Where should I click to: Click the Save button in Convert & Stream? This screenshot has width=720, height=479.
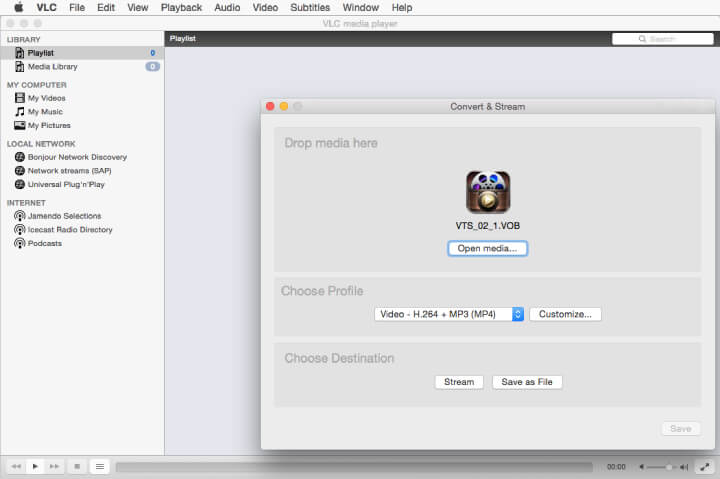click(x=681, y=428)
